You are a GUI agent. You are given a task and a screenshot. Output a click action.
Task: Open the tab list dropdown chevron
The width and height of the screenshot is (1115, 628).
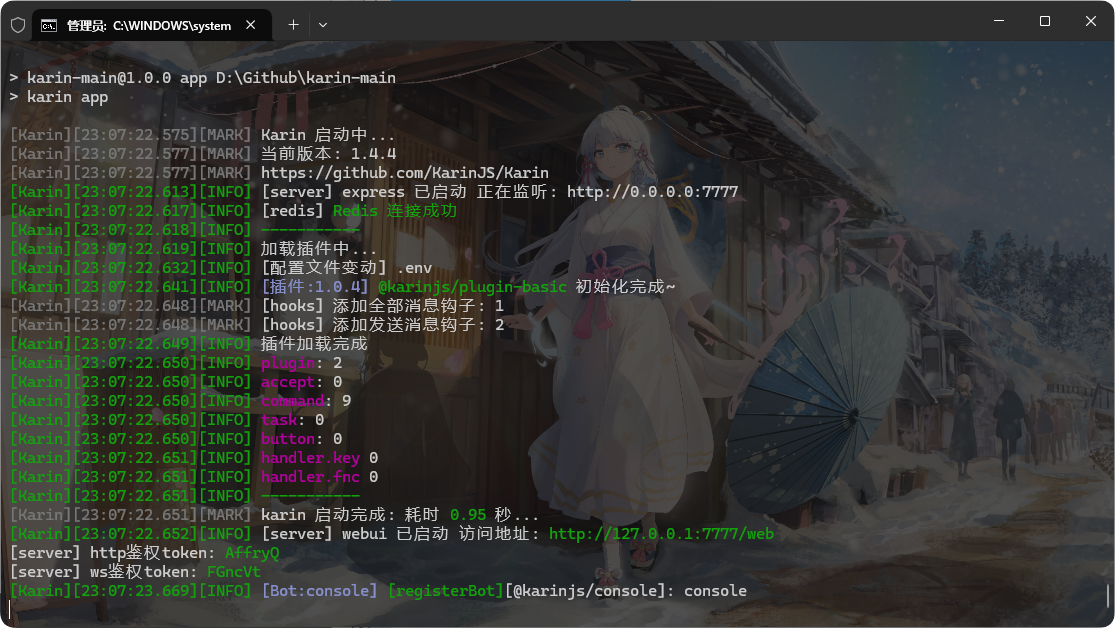[322, 24]
